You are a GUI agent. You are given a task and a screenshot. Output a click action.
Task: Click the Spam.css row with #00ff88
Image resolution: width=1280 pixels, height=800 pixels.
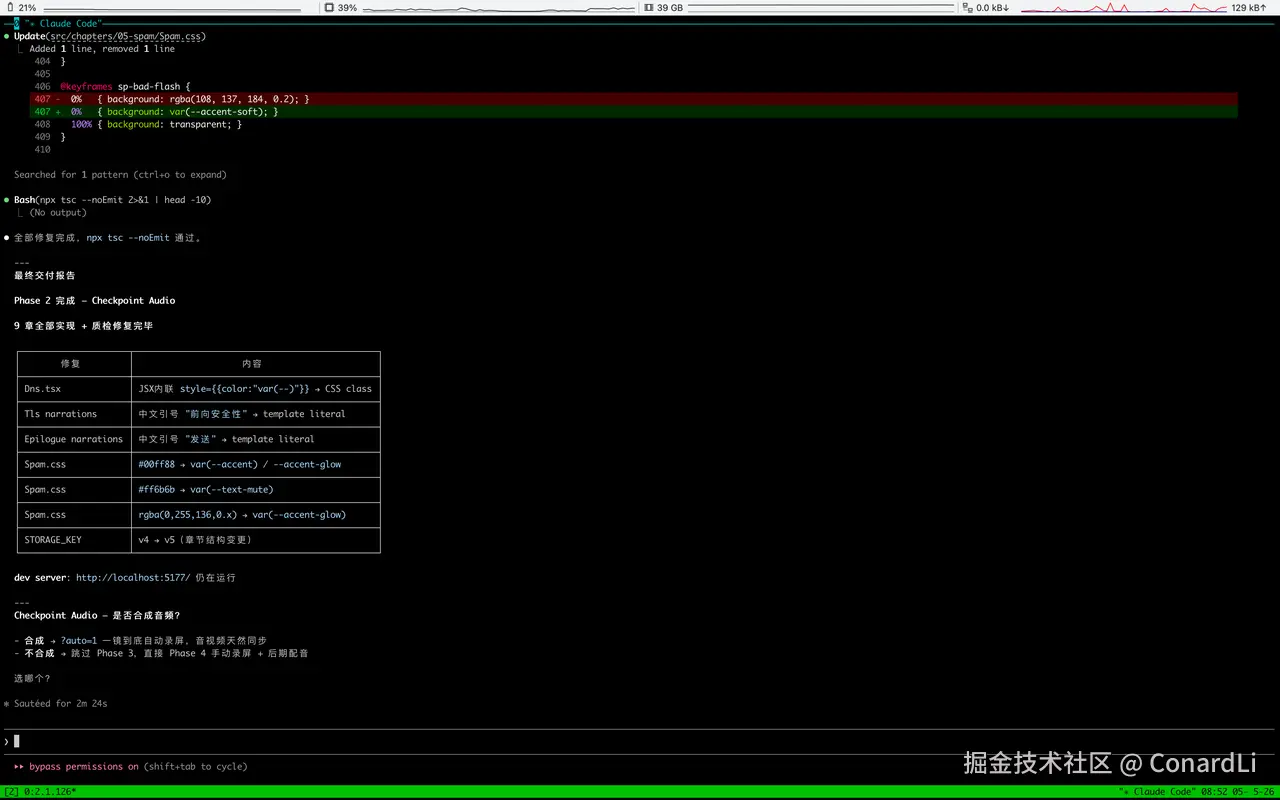(x=198, y=464)
